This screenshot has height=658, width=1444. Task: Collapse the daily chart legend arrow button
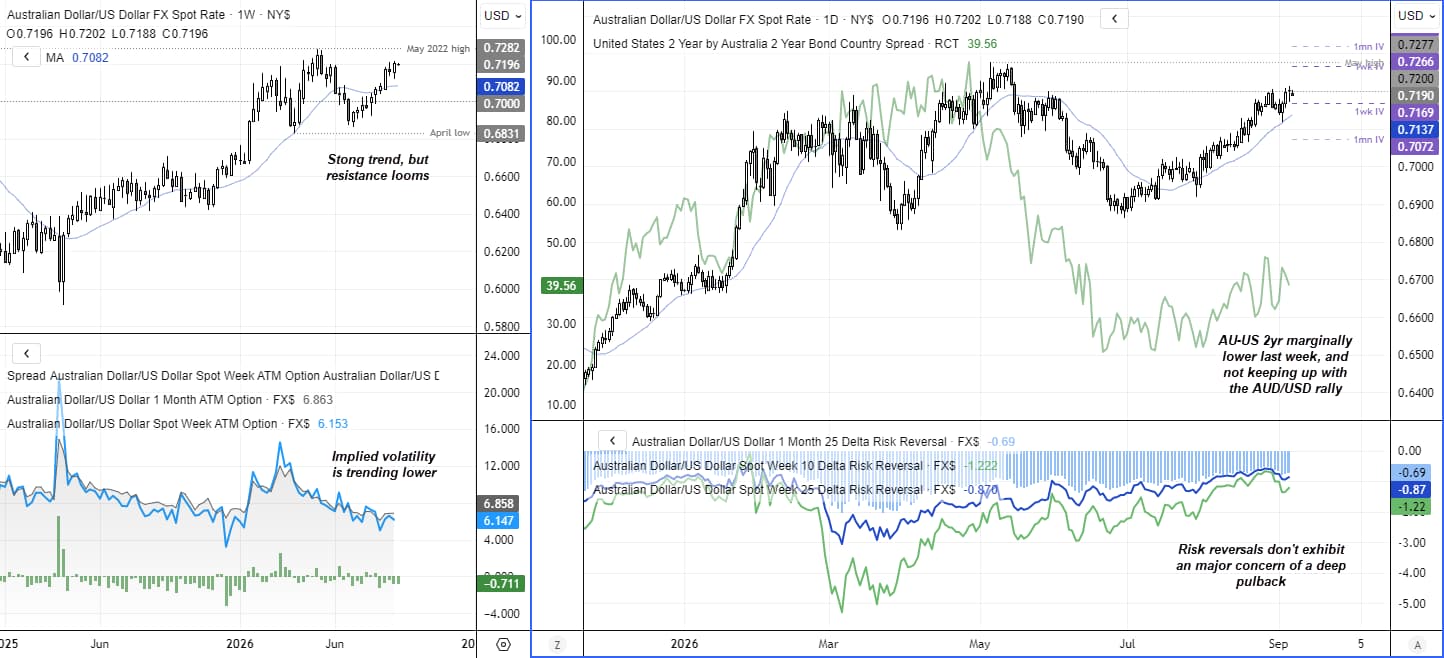pyautogui.click(x=1114, y=19)
